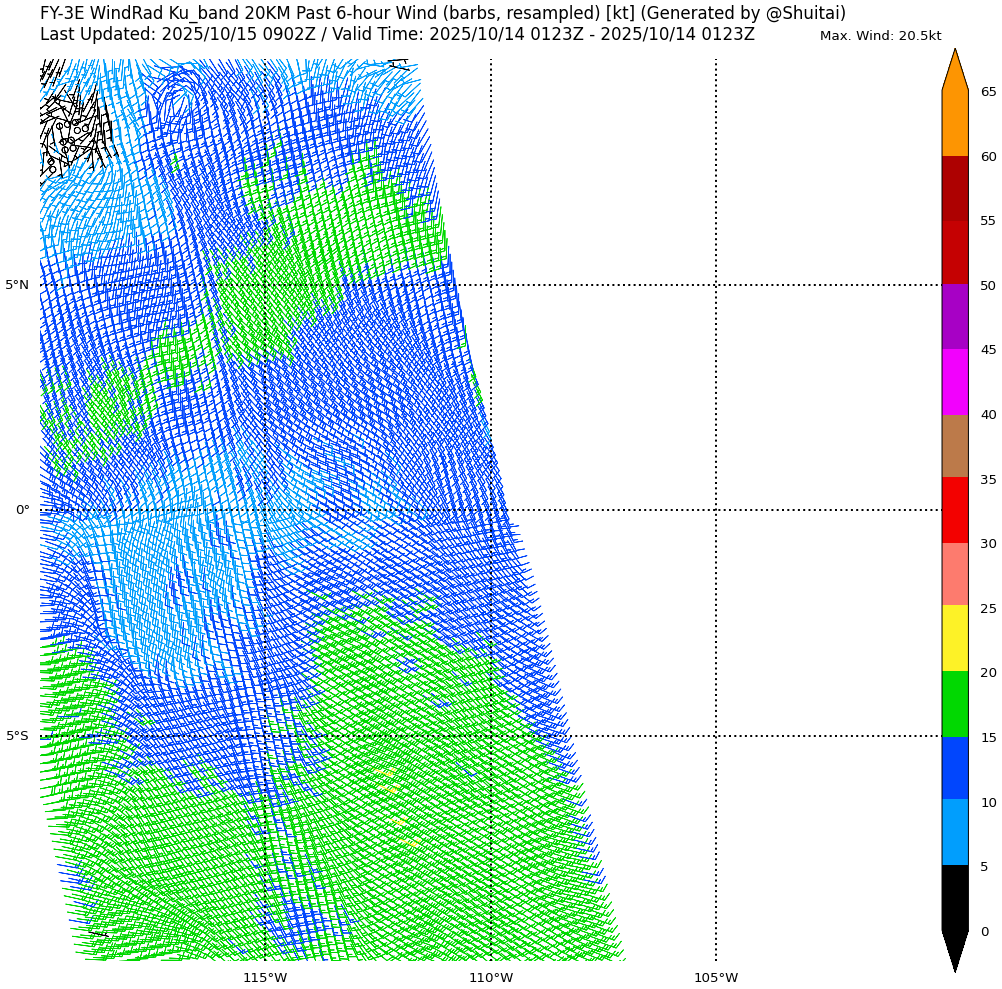Pick the brown 35–40 kt colorbar segment
This screenshot has height=989, width=1002.
[x=954, y=446]
